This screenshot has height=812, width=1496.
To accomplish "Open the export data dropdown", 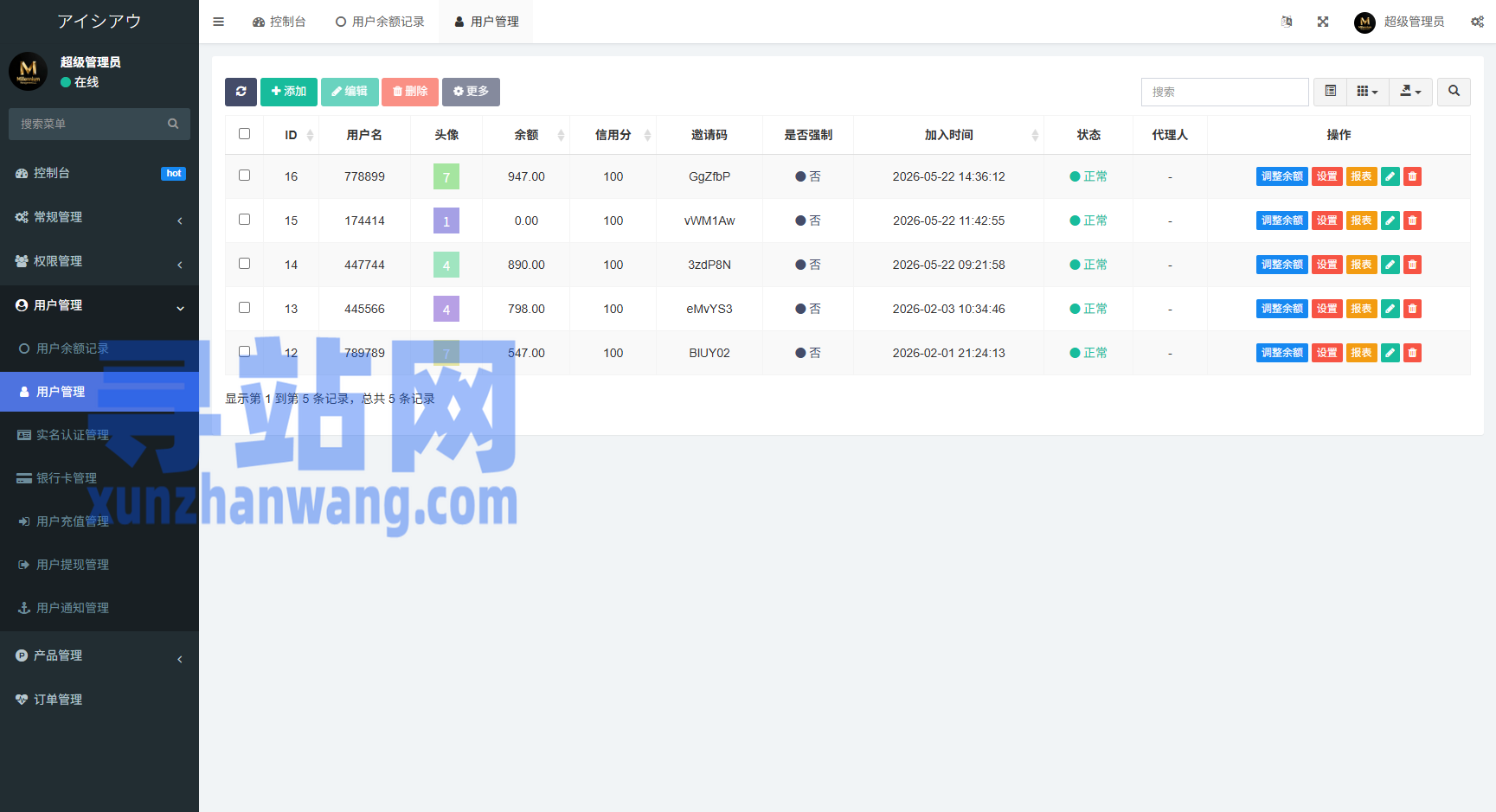I will click(1410, 92).
